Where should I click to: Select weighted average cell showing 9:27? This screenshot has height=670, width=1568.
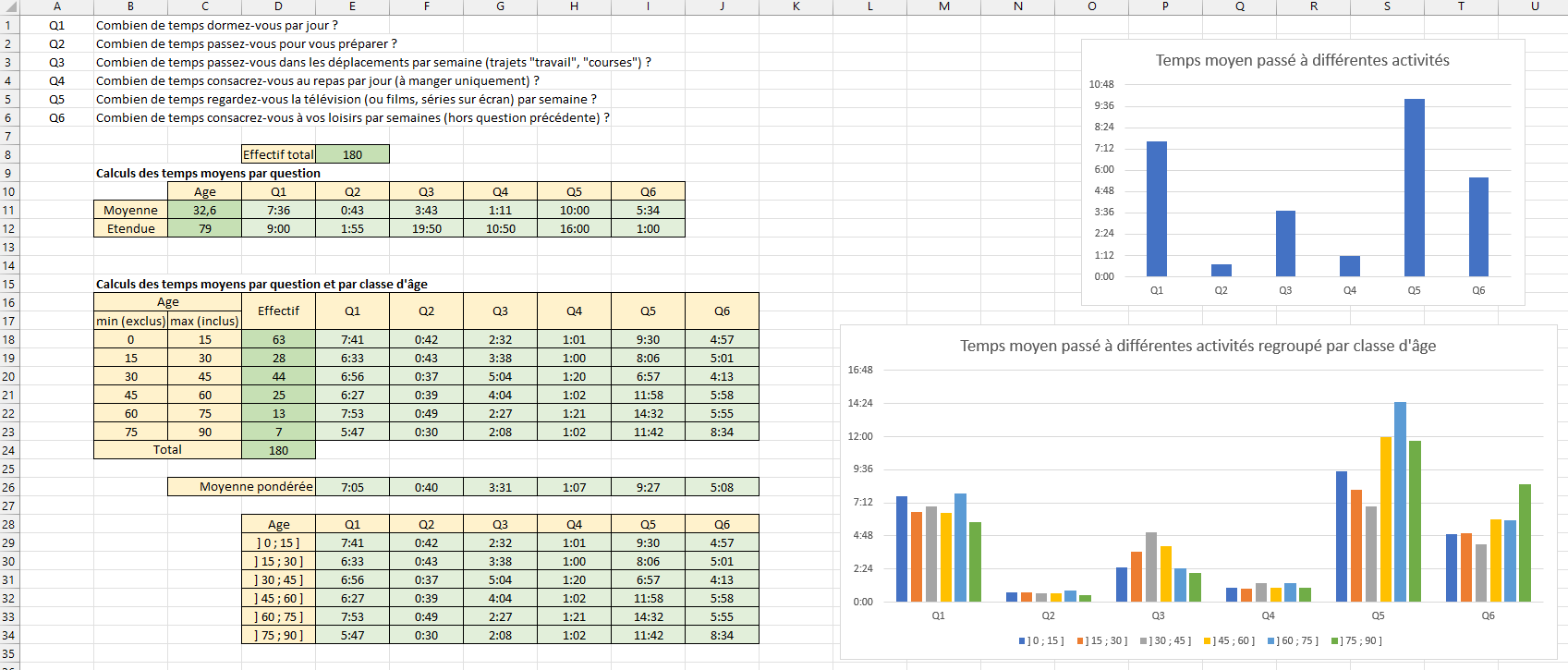pyautogui.click(x=648, y=487)
